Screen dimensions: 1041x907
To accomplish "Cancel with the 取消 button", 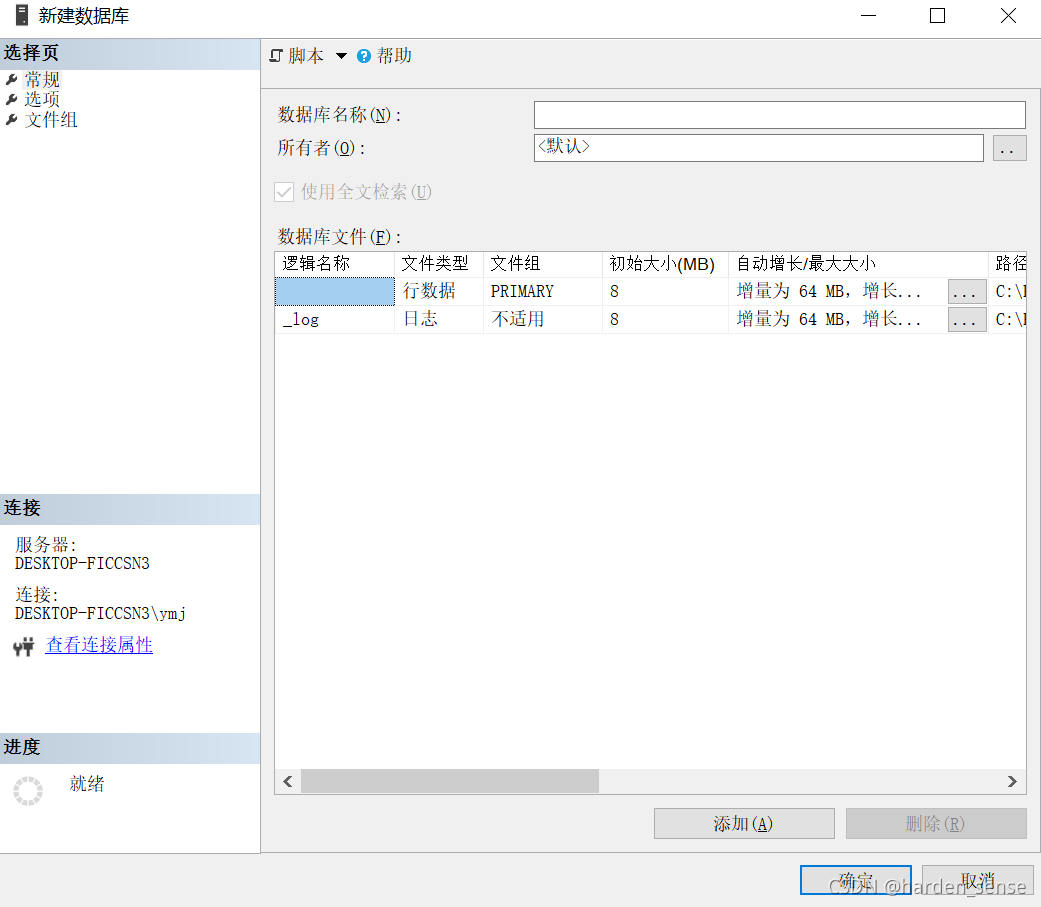I will [977, 880].
